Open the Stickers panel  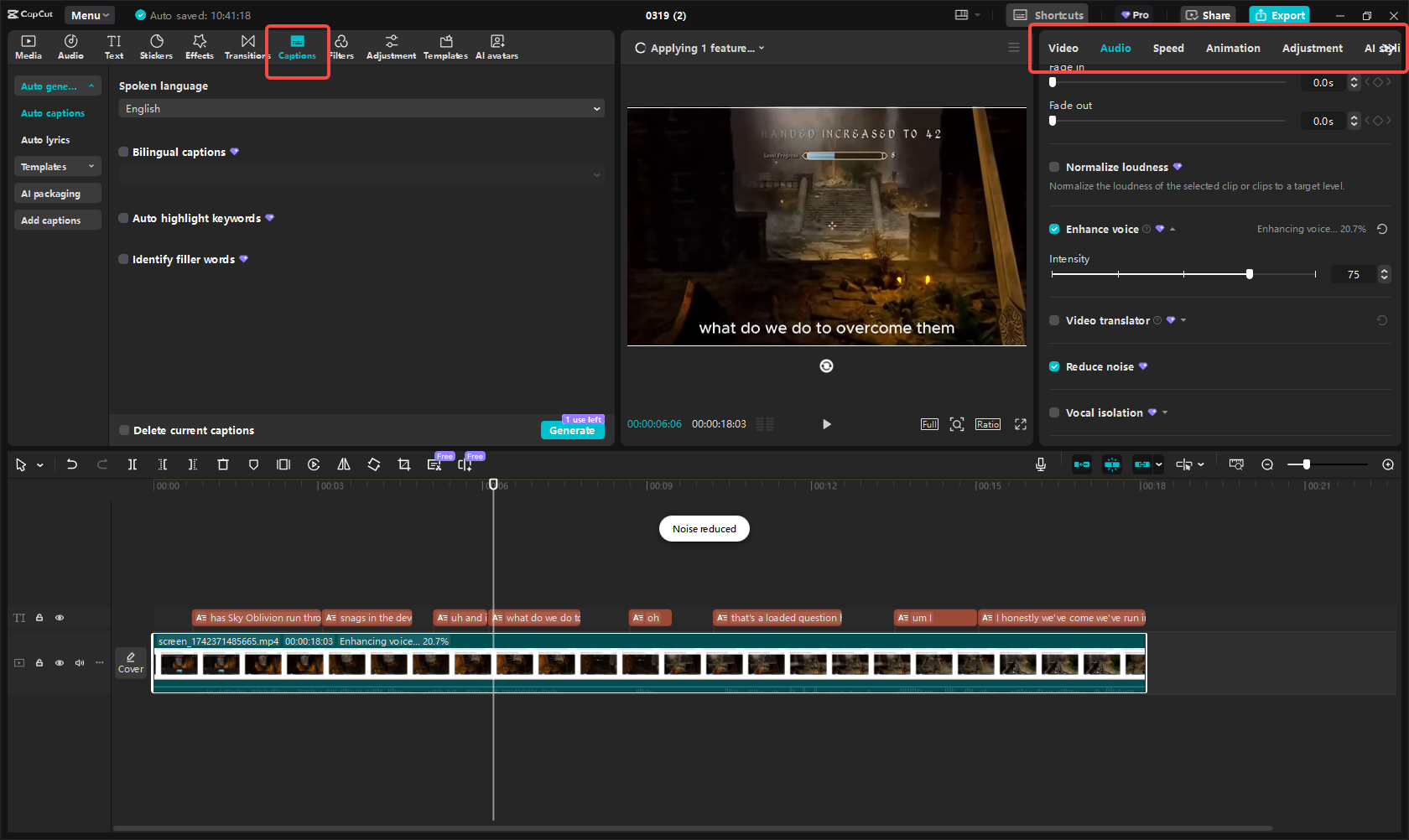pyautogui.click(x=156, y=47)
